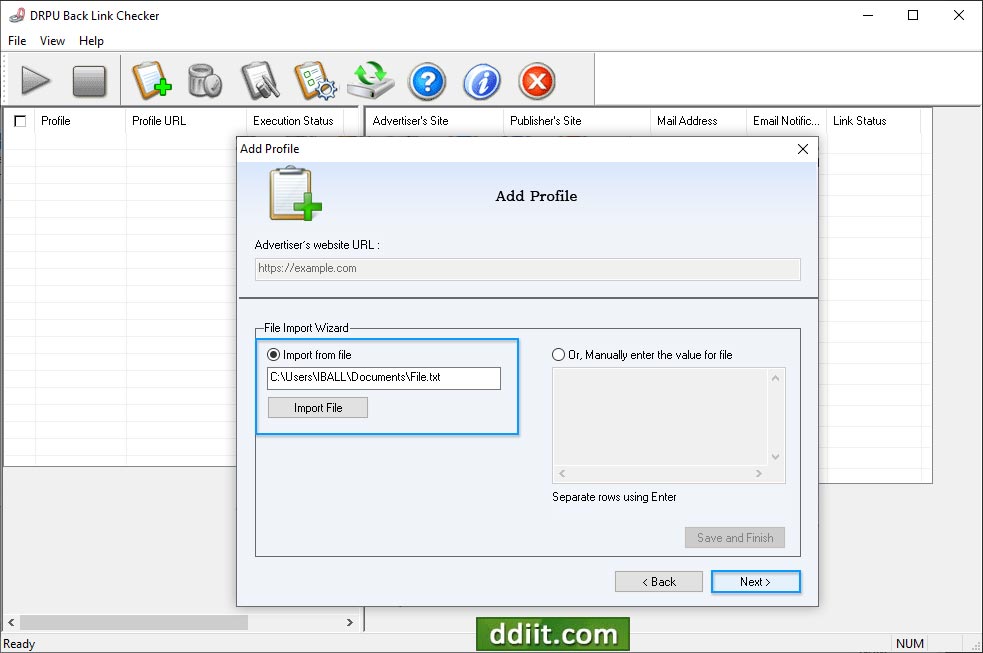Tick the select-all checkbox in the header
This screenshot has height=653, width=983.
tap(21, 120)
